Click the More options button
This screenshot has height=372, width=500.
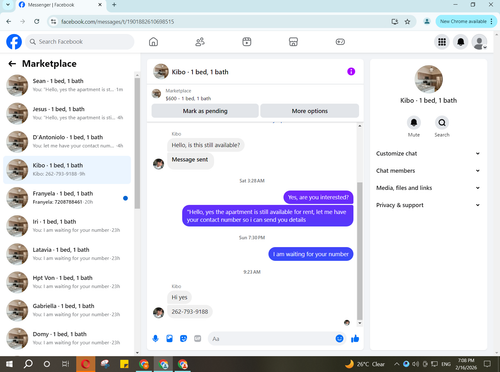click(x=310, y=111)
